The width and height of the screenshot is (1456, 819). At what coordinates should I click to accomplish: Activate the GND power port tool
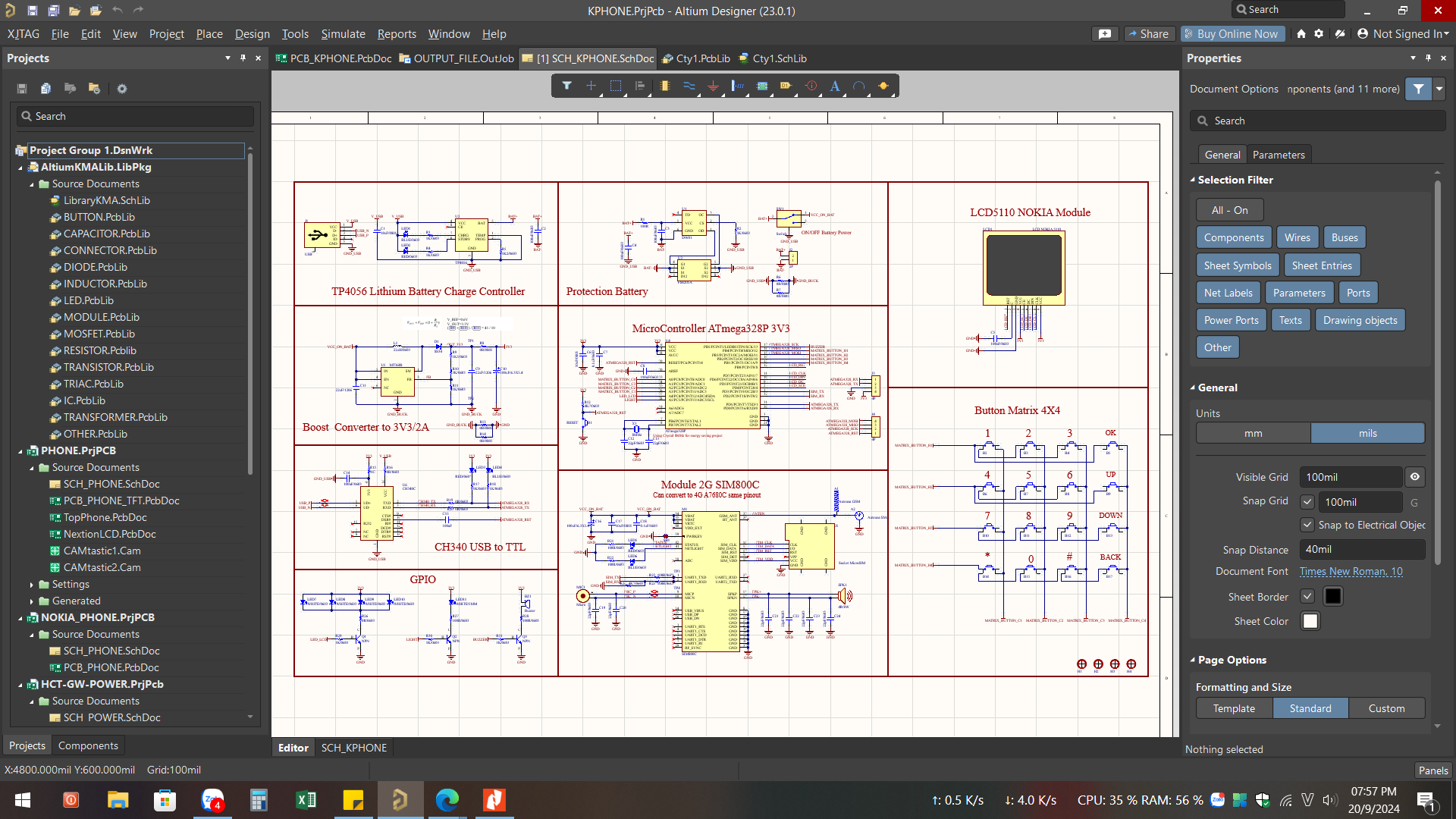[x=713, y=86]
